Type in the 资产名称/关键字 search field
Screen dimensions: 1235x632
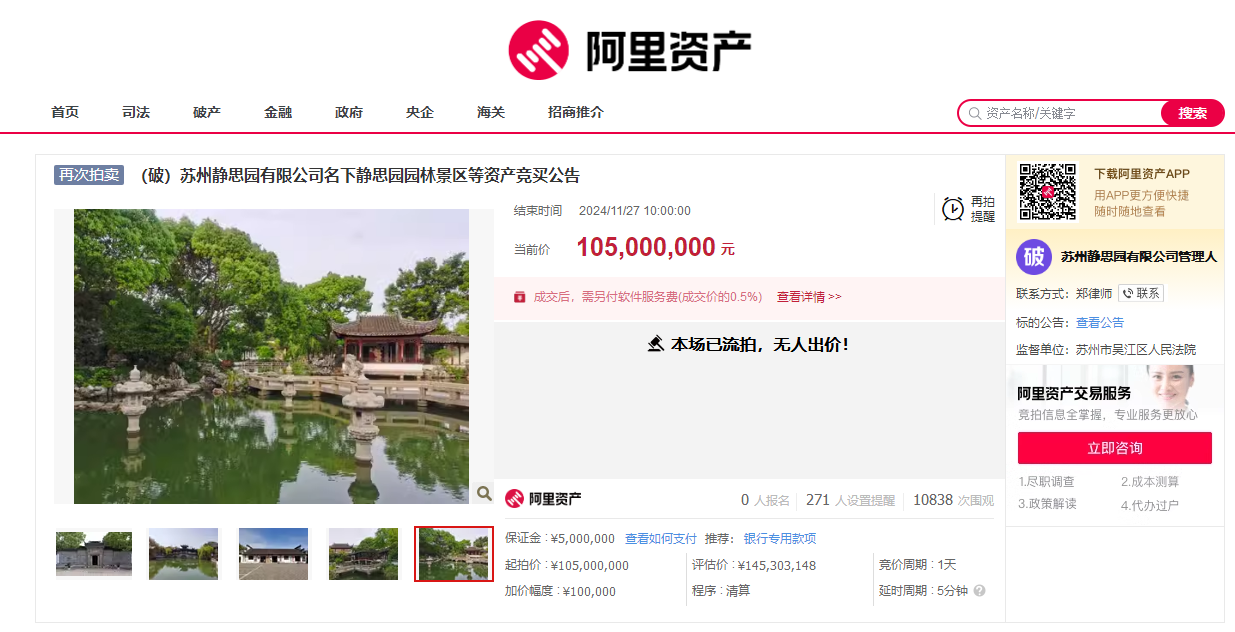[1068, 113]
